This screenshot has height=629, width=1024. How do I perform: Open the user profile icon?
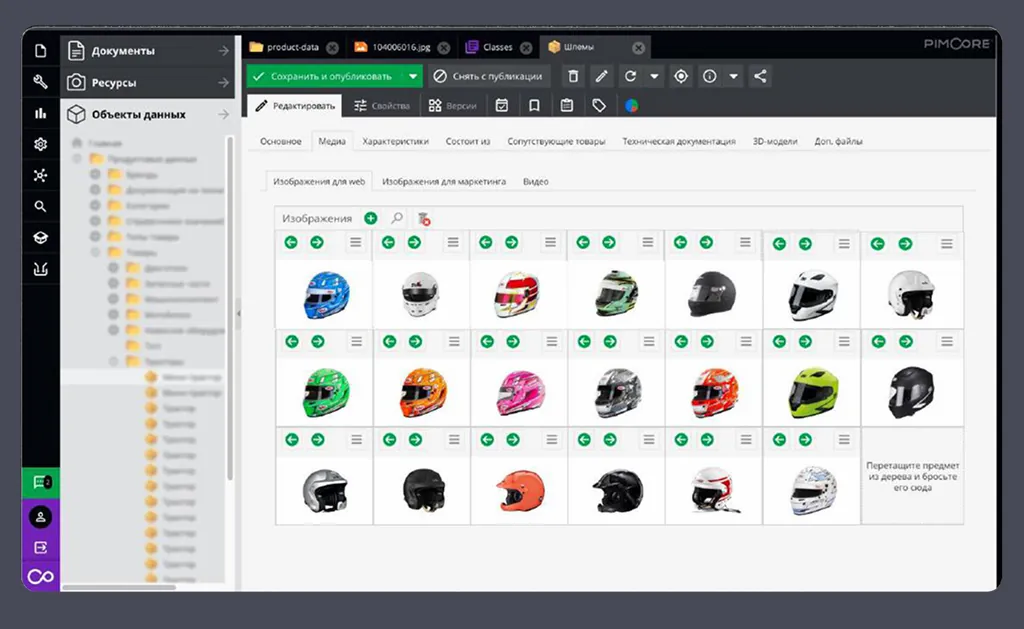click(40, 517)
